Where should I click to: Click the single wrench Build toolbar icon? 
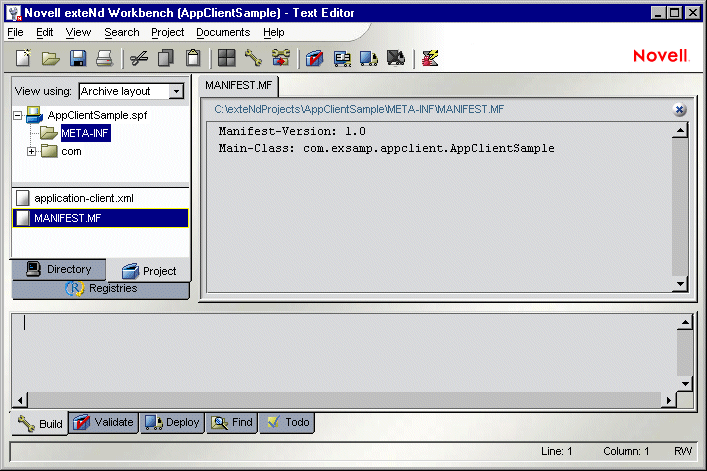click(253, 58)
